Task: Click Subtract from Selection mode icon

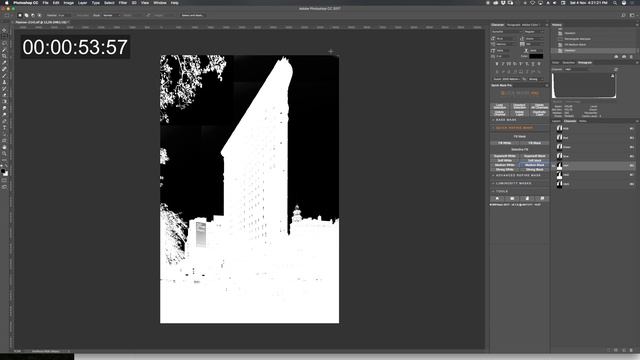Action: pos(33,15)
